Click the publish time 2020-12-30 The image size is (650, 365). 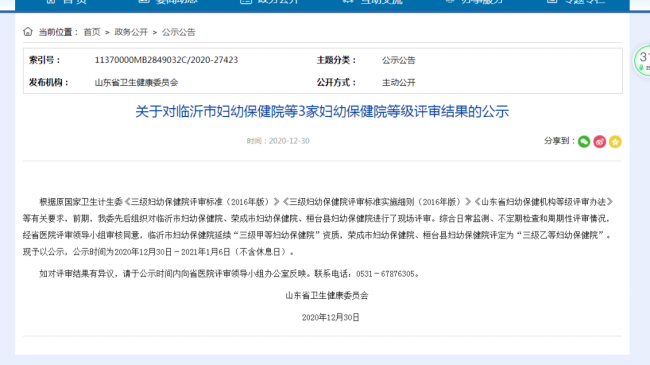[x=289, y=141]
